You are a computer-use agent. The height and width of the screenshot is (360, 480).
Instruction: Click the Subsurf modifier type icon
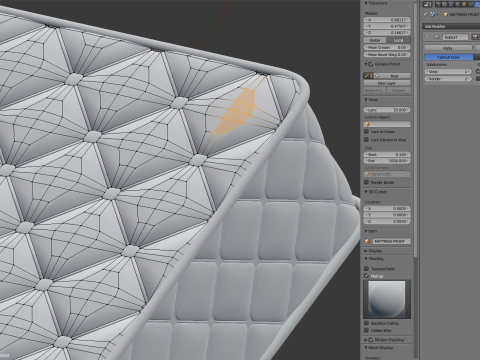(437, 37)
